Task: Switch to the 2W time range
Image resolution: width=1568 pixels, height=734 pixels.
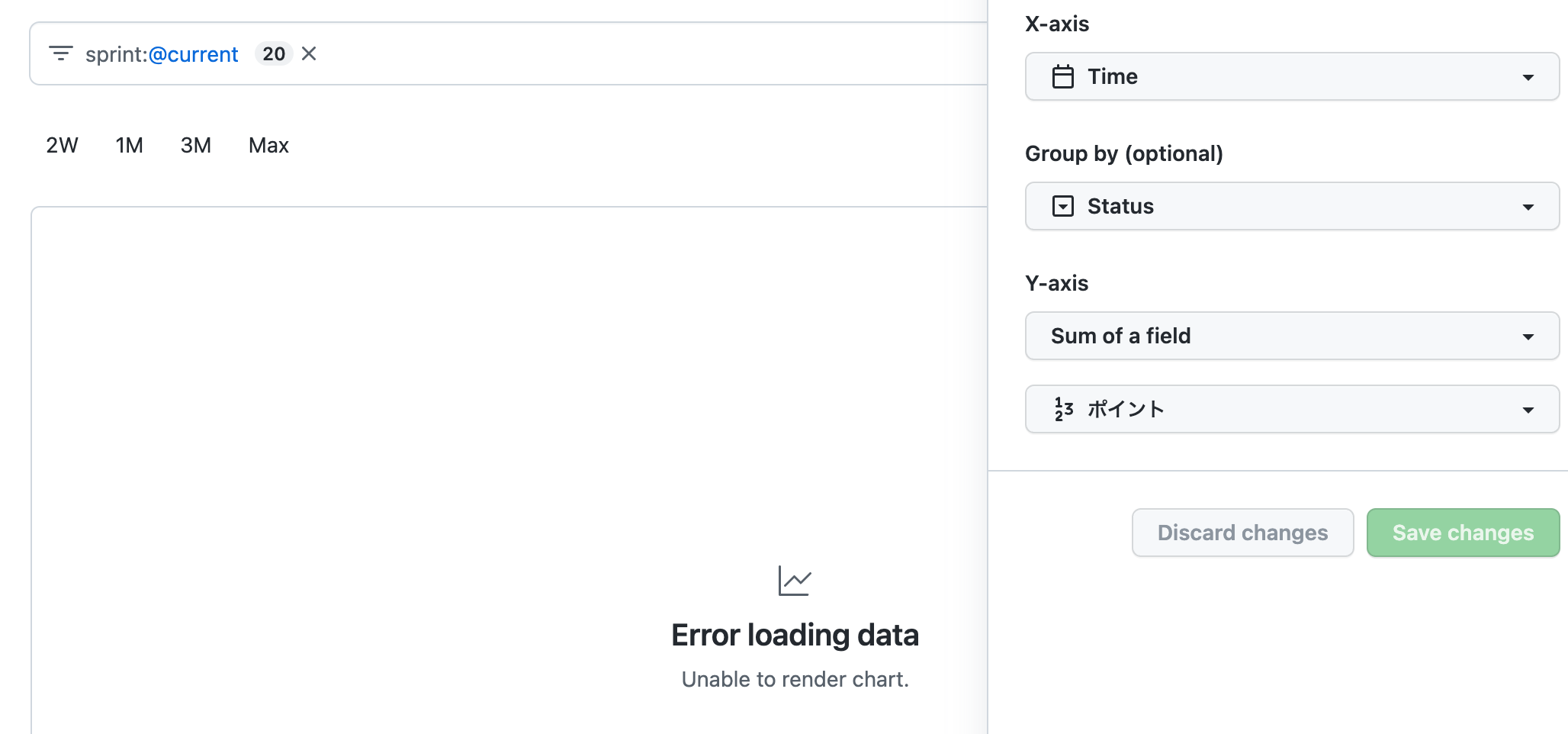Action: pyautogui.click(x=61, y=145)
